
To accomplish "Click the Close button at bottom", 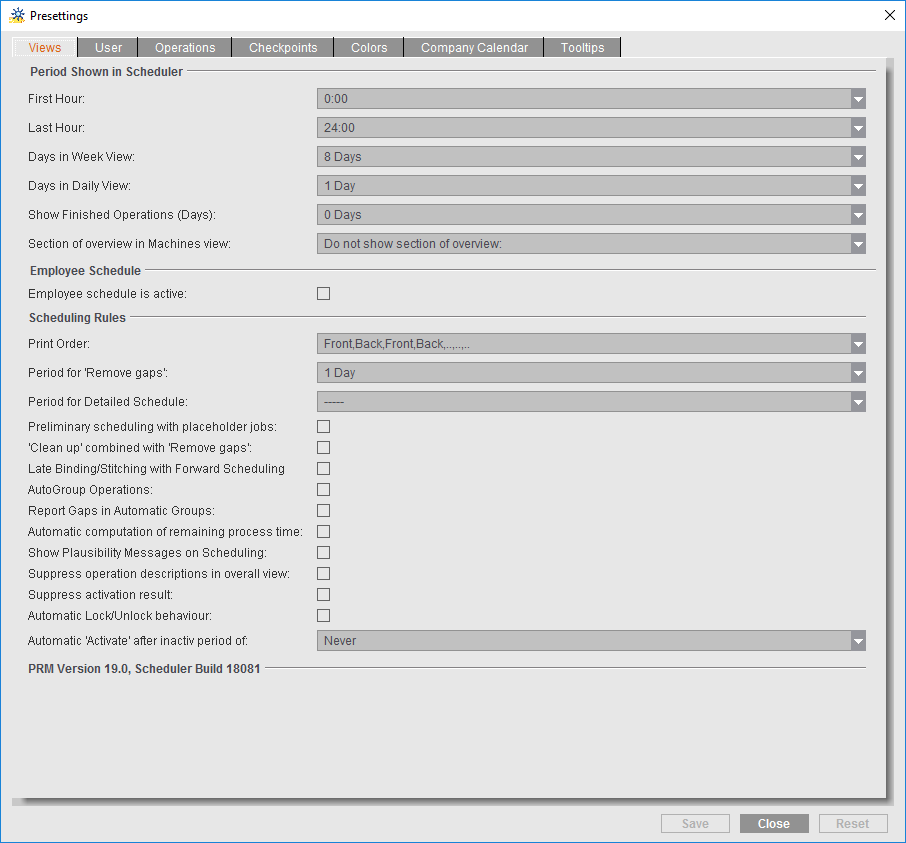I will tap(774, 823).
